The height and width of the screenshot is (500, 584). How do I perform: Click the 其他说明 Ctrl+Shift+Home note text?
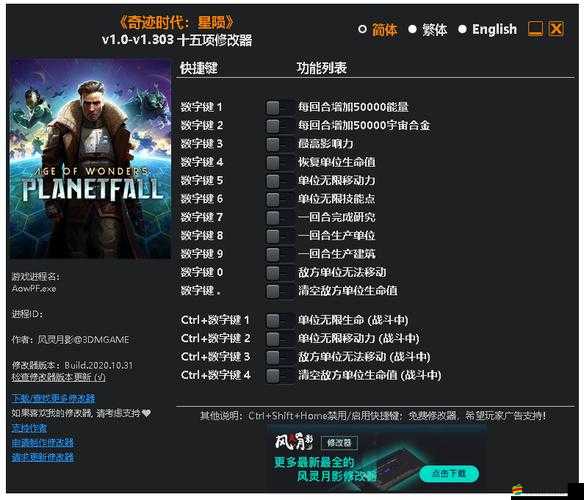[x=373, y=416]
